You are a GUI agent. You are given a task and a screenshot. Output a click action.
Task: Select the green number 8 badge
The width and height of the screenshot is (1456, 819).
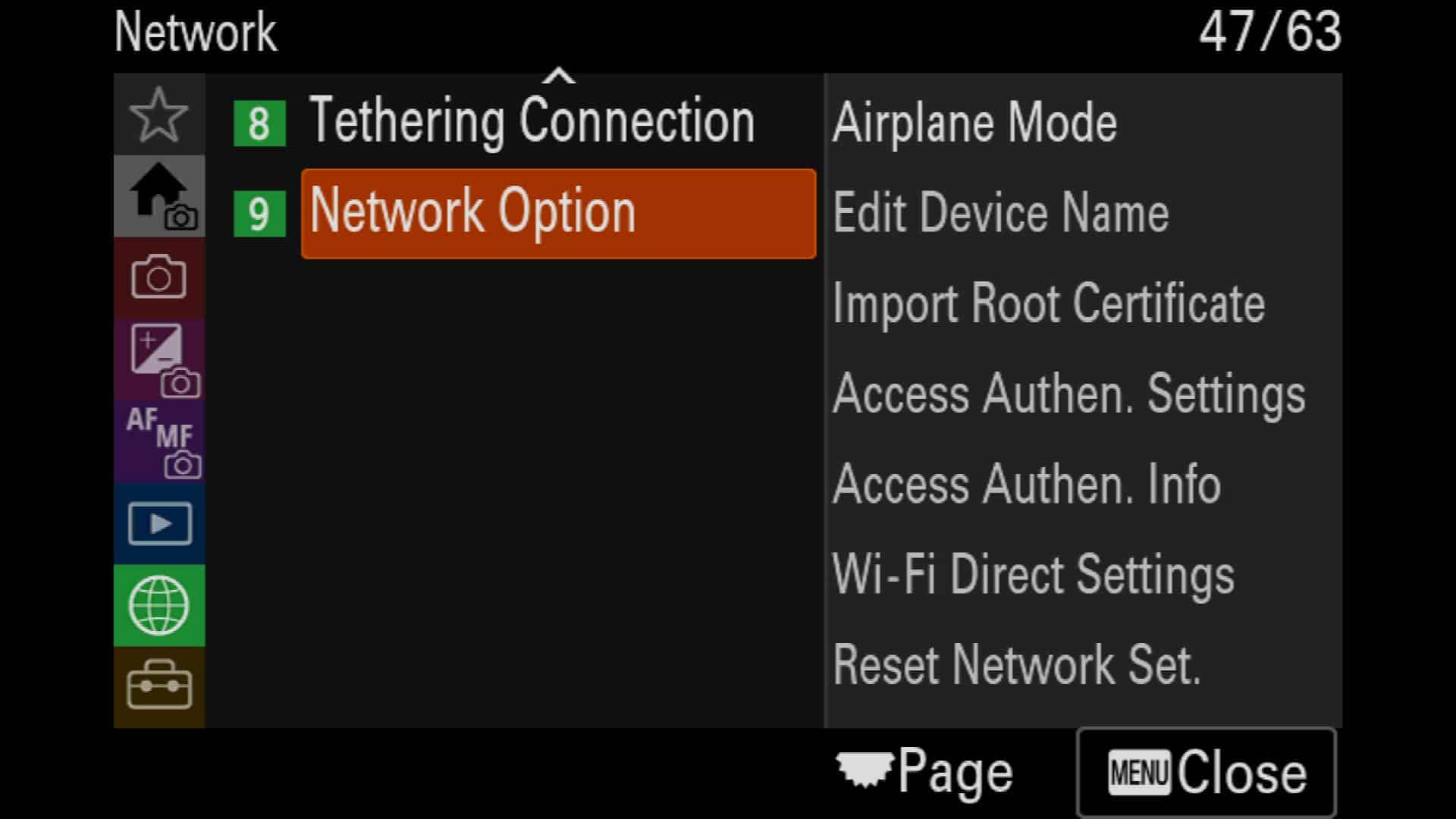tap(259, 123)
